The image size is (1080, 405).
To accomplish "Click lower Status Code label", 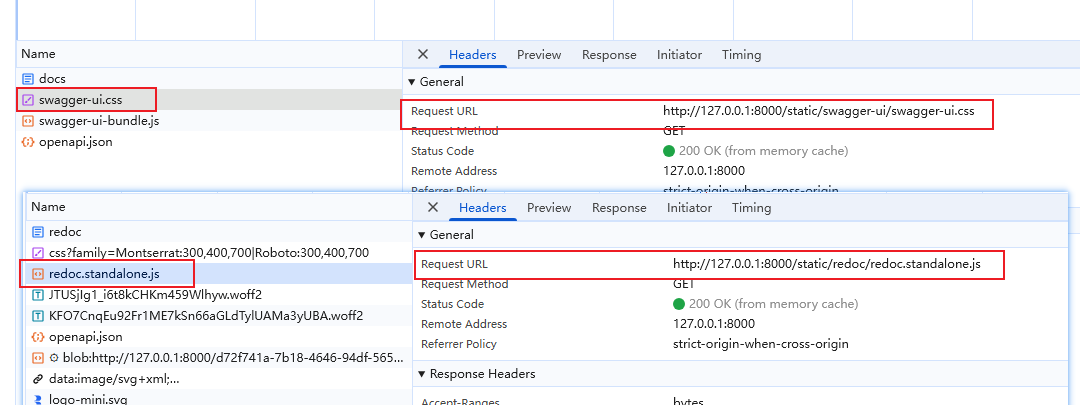I will coord(453,304).
